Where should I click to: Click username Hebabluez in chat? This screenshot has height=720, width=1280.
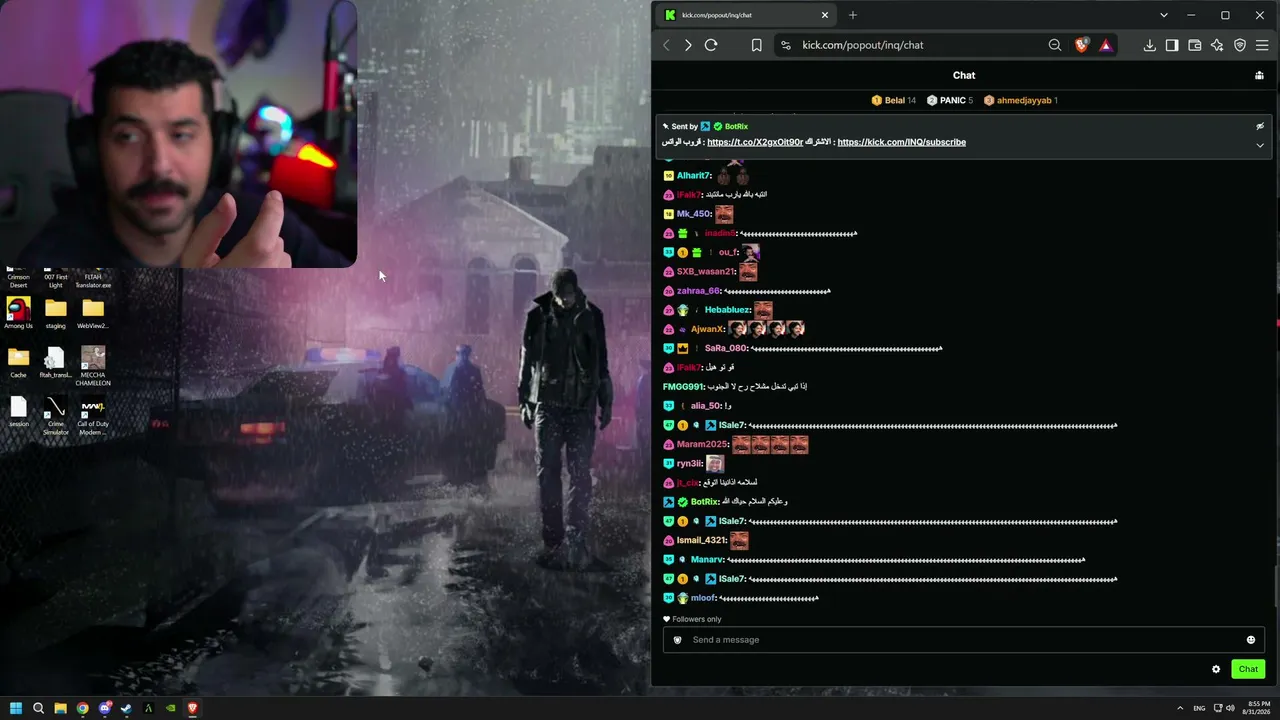tap(727, 310)
